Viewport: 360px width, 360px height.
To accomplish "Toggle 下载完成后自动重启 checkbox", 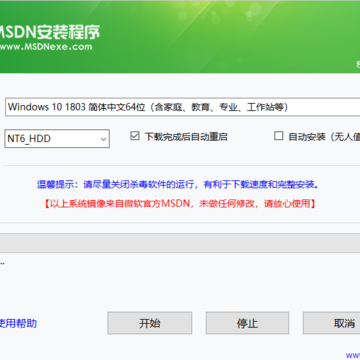I will coord(135,136).
